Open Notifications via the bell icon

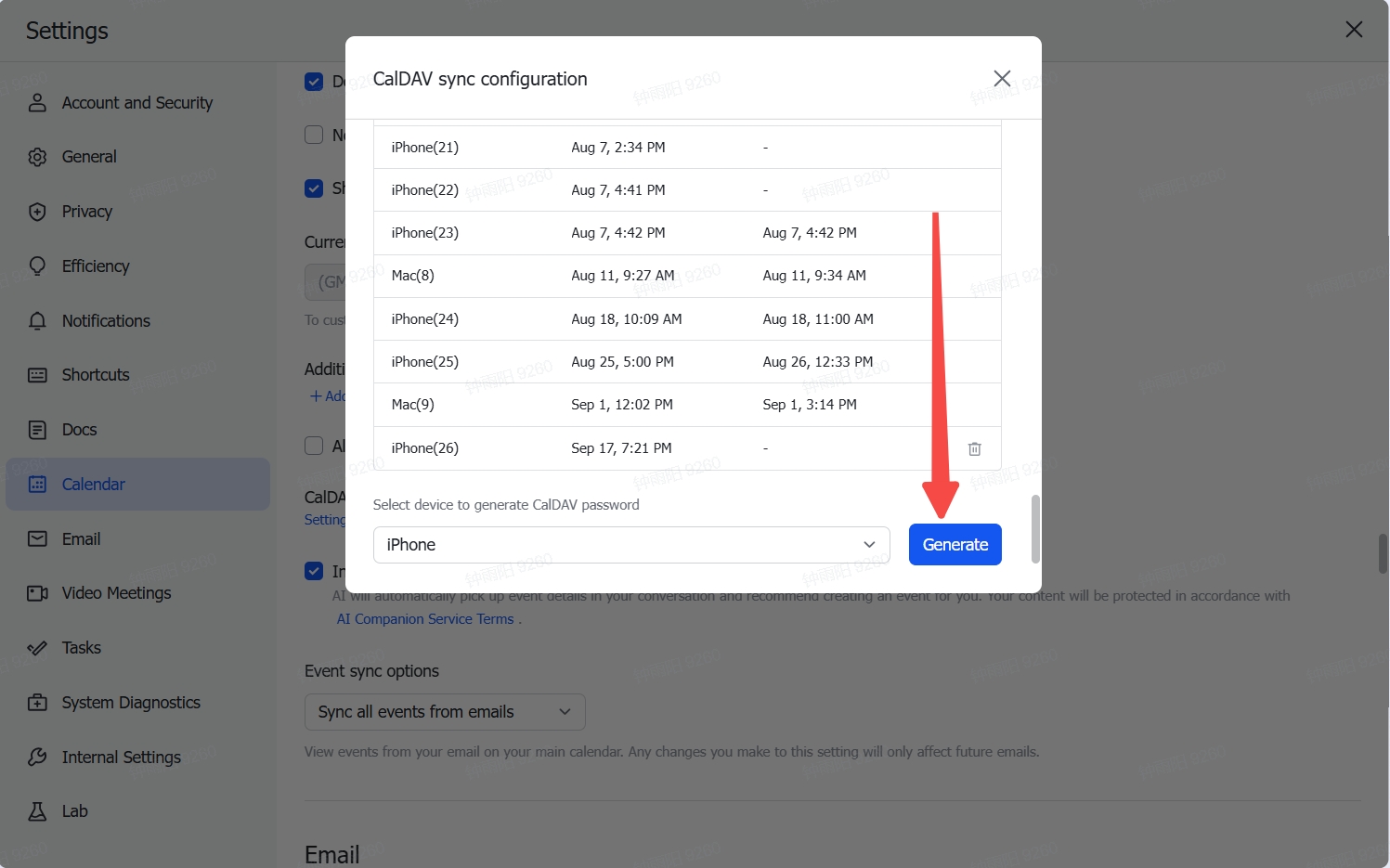tap(37, 321)
